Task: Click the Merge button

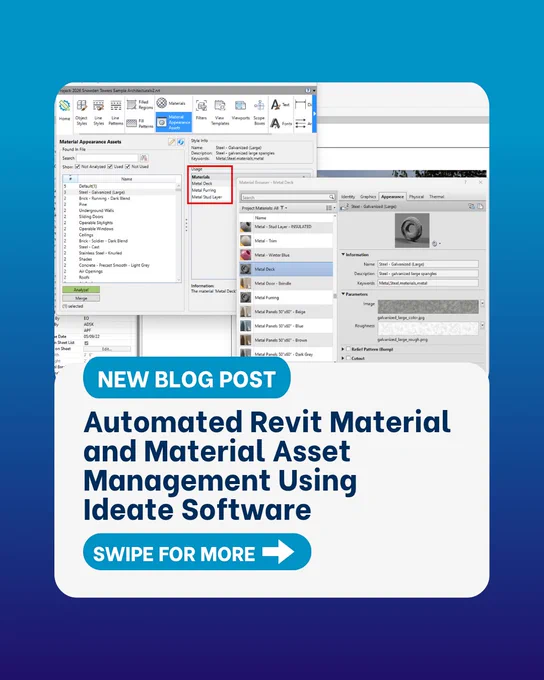Action: tap(81, 298)
